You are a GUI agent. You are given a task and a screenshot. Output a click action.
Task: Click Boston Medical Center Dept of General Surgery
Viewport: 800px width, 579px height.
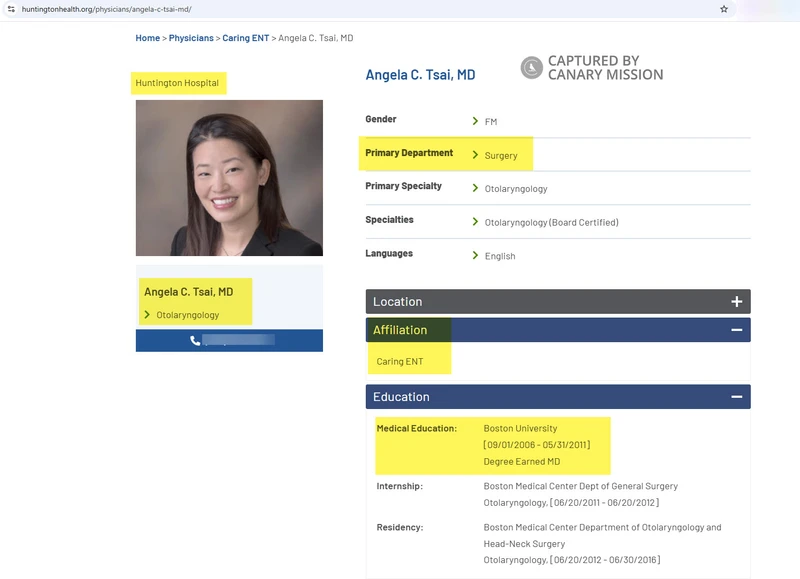click(581, 486)
